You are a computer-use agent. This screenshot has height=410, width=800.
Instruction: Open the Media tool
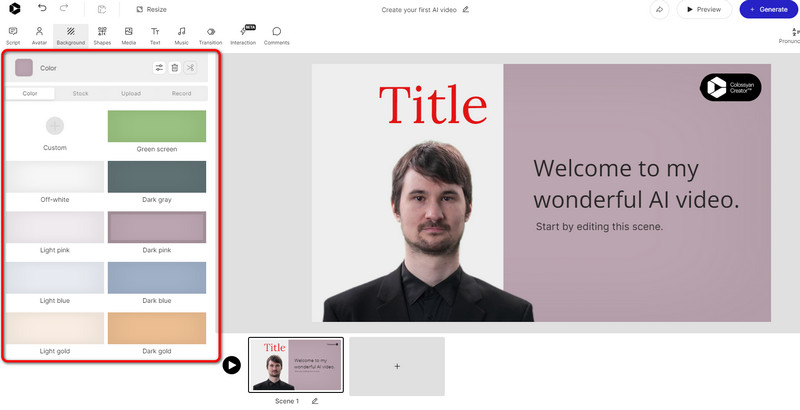point(129,36)
